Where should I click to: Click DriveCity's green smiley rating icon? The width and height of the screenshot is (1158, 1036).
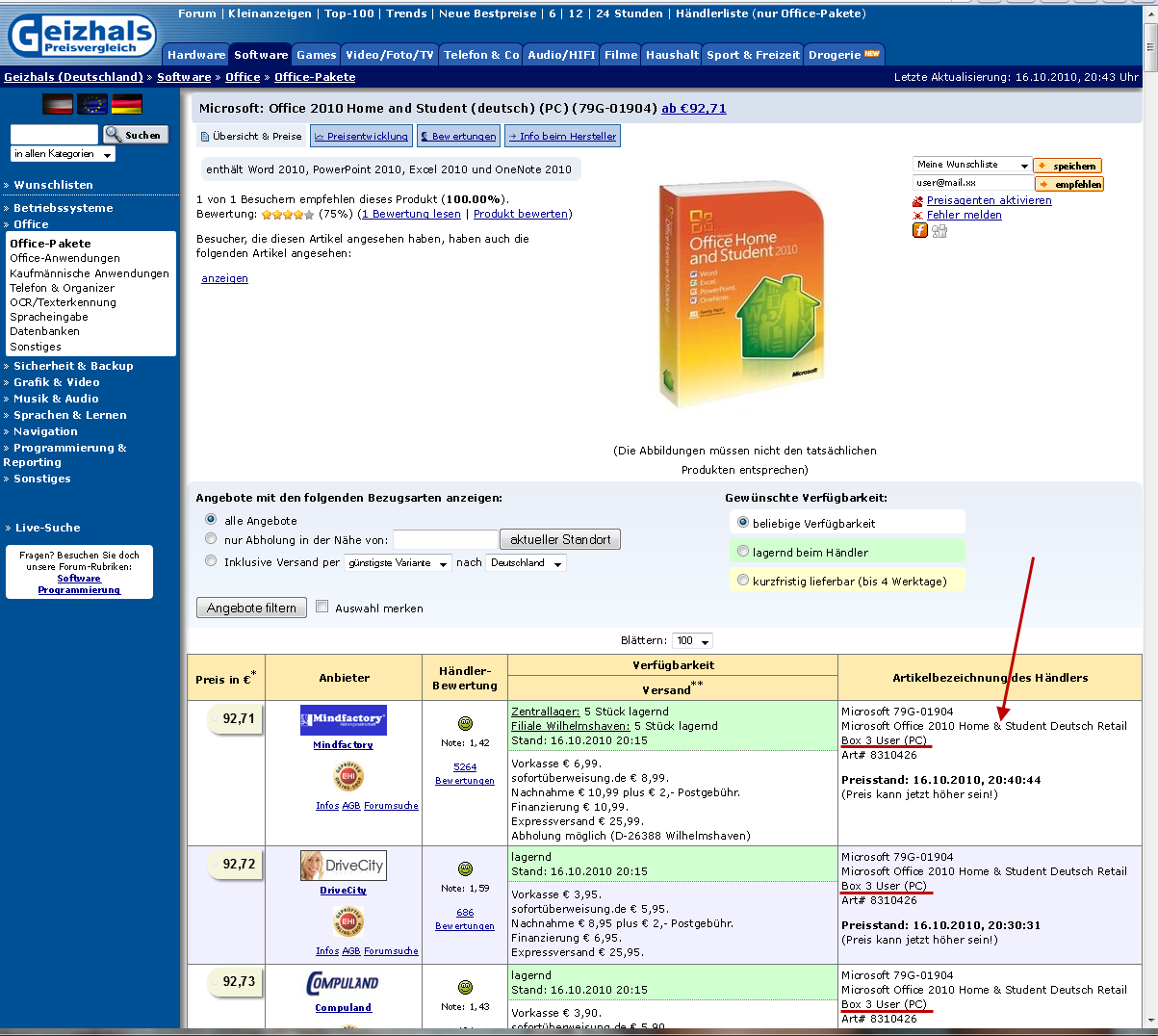point(465,868)
